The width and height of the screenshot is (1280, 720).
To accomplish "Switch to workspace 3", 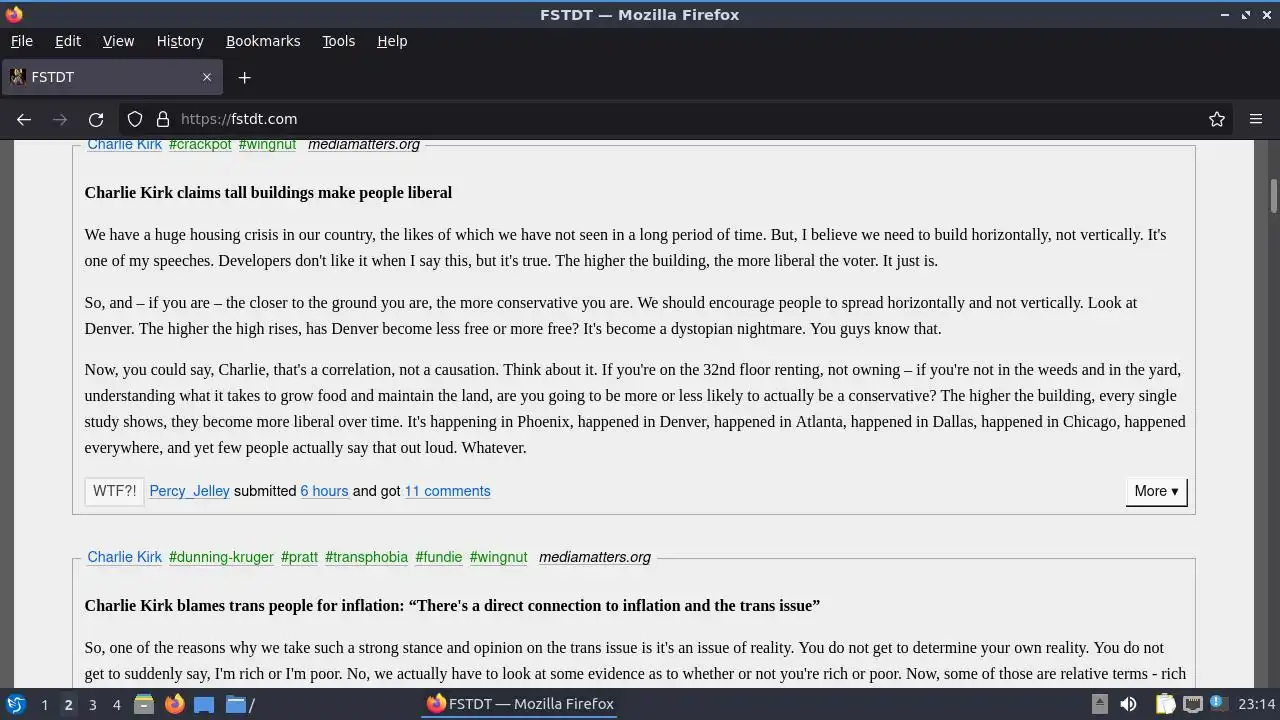I will click(92, 704).
